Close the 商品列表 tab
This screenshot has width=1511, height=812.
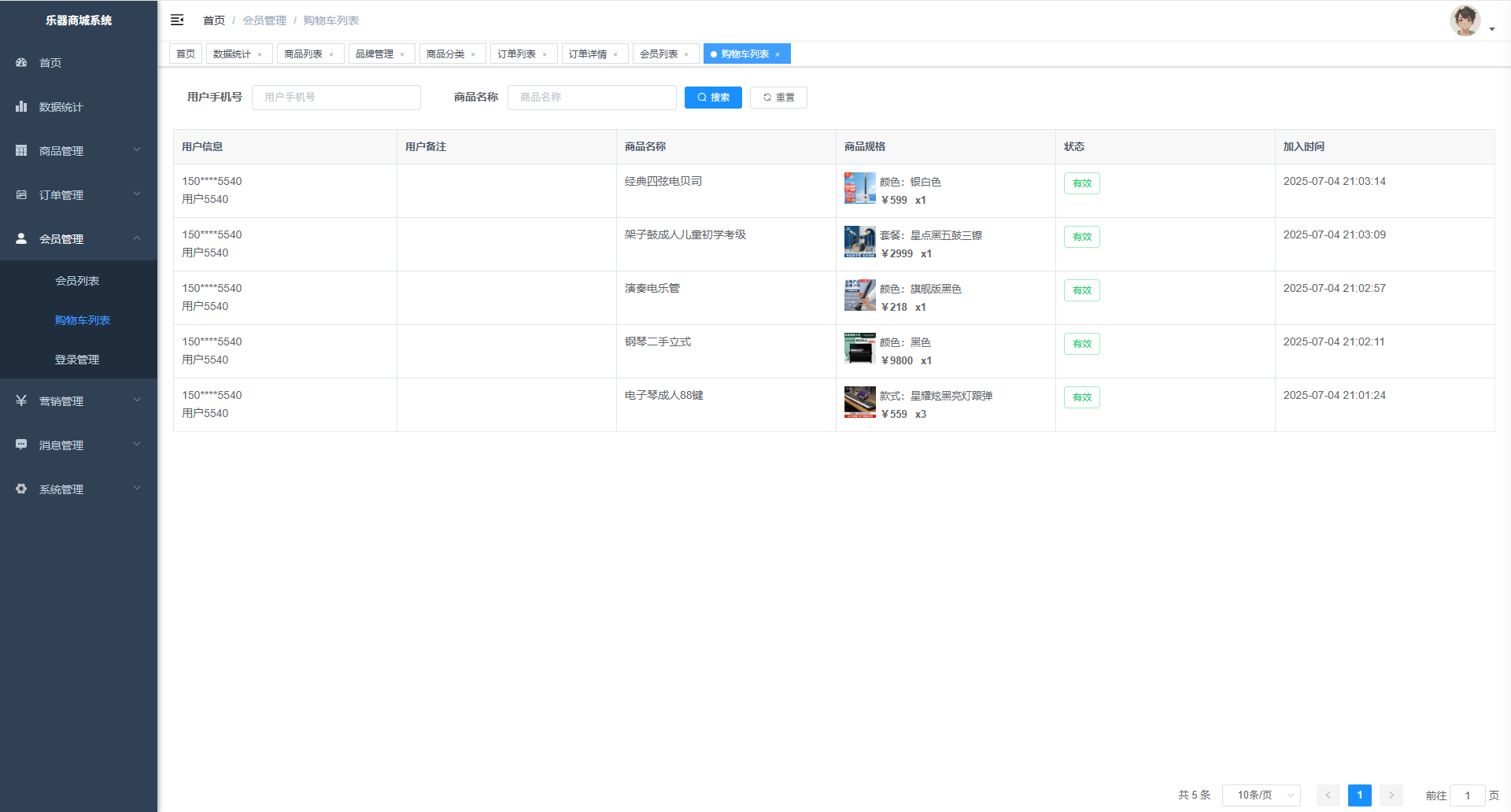tap(331, 54)
